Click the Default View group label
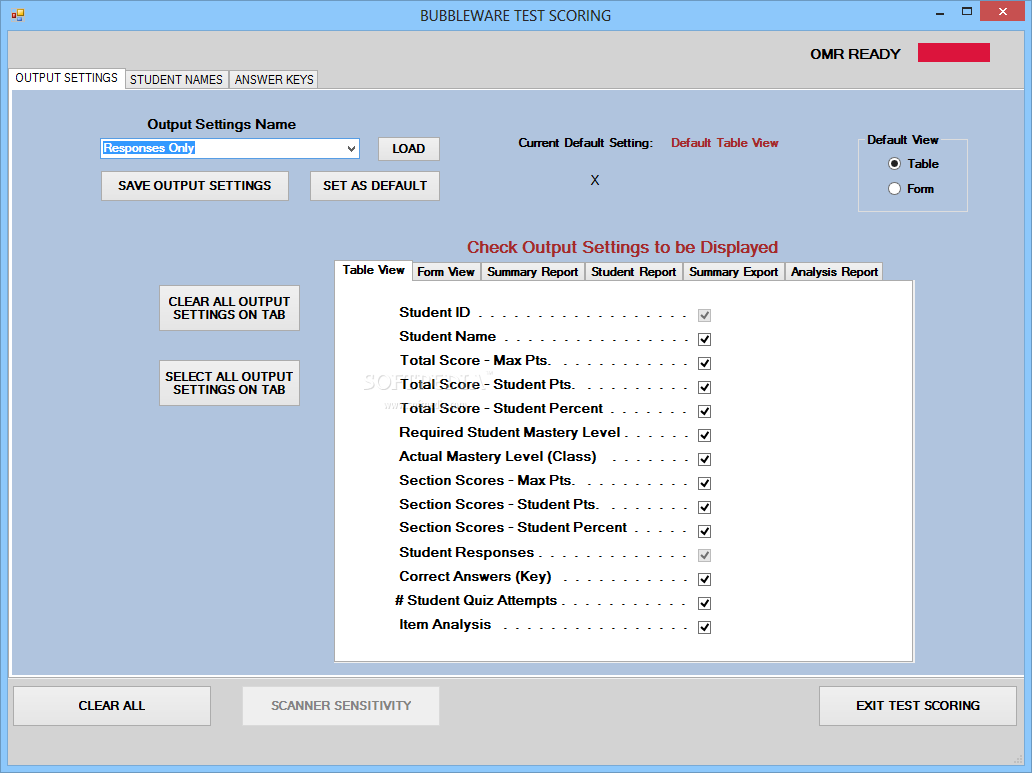This screenshot has height=773, width=1032. click(x=902, y=140)
